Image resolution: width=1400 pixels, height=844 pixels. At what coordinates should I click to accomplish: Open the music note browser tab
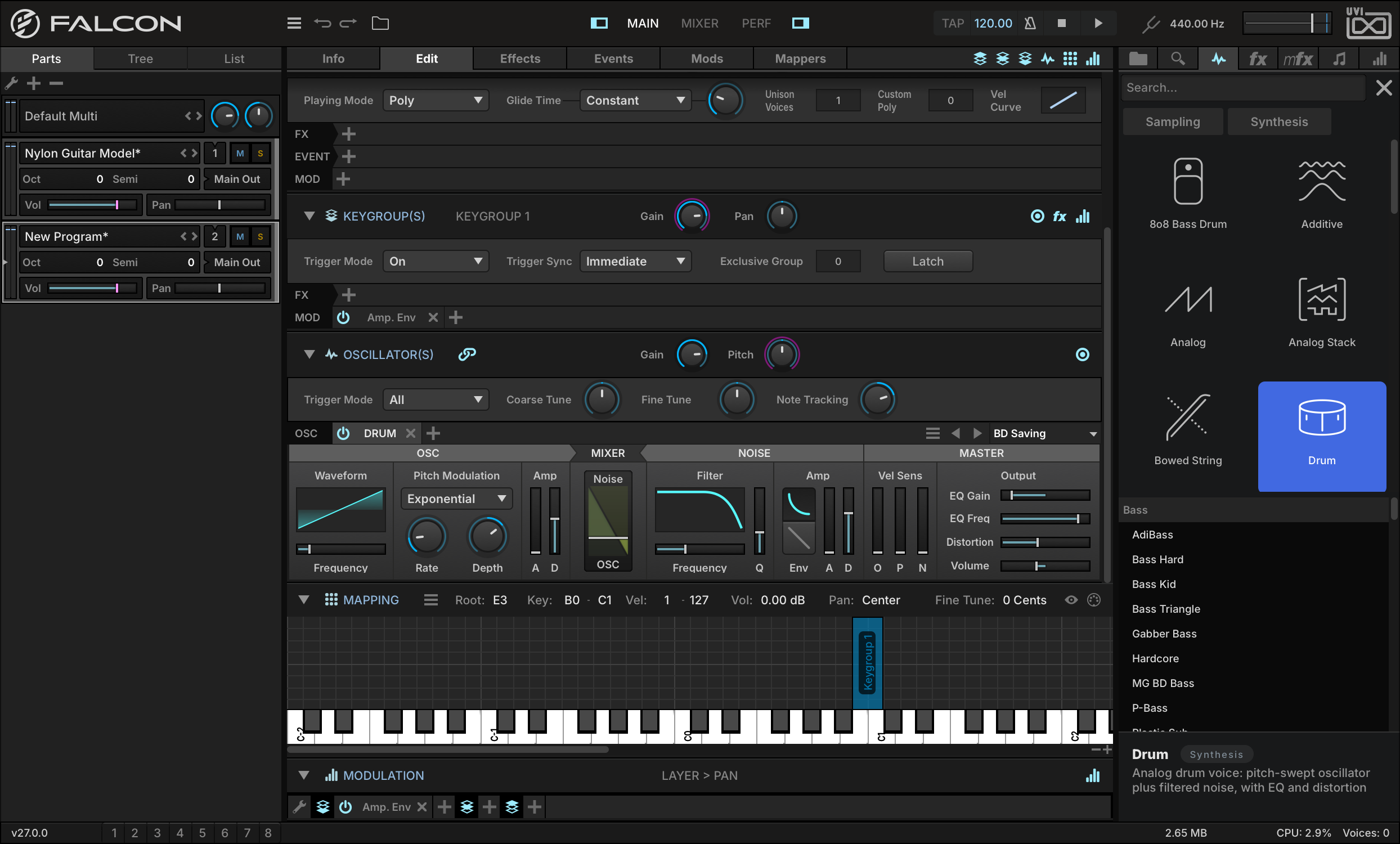pyautogui.click(x=1339, y=59)
